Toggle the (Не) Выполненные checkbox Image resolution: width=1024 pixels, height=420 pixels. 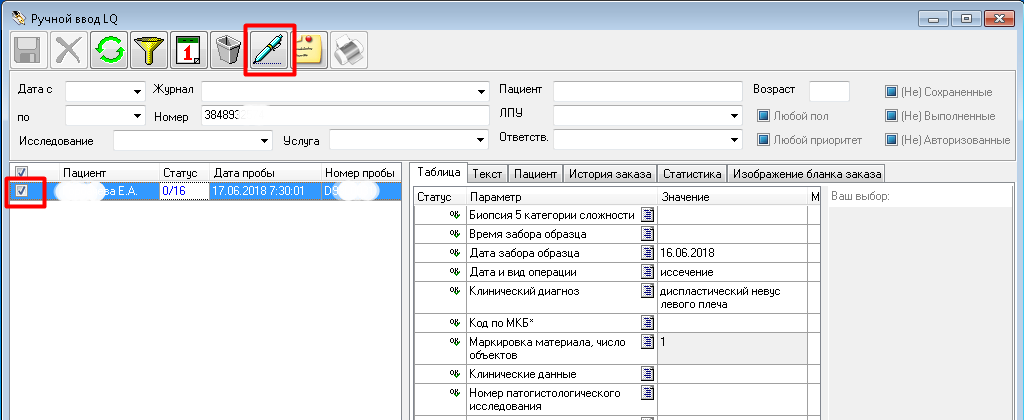tap(891, 116)
